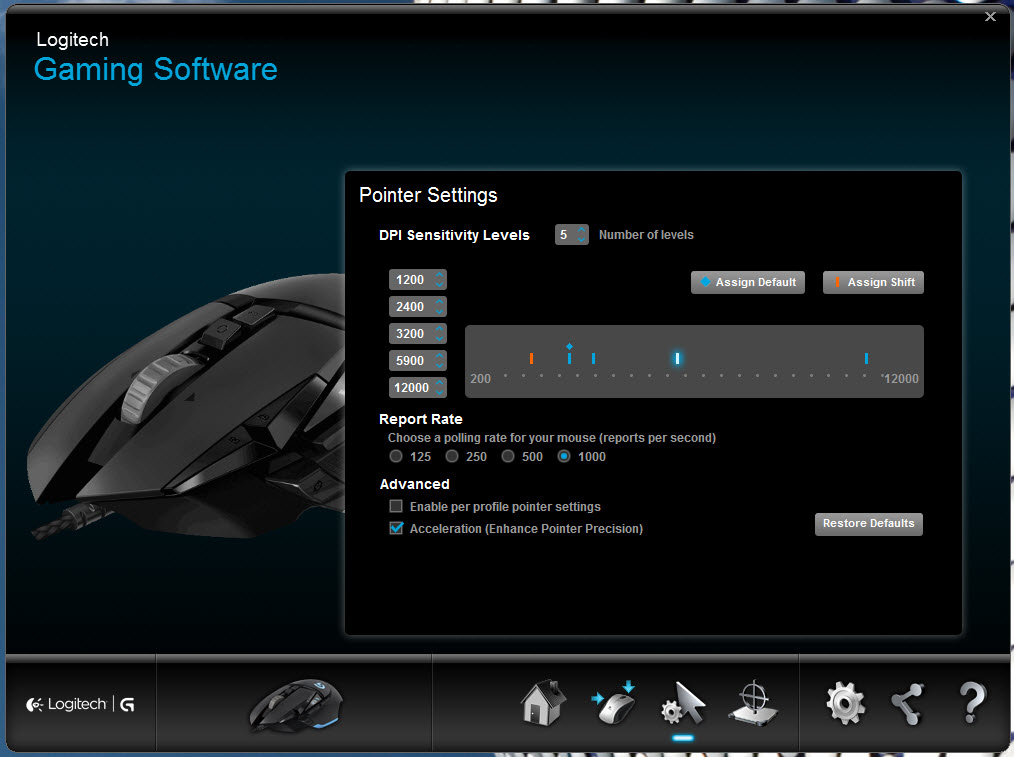The height and width of the screenshot is (757, 1014).
Task: Open help question mark icon
Action: pyautogui.click(x=972, y=703)
